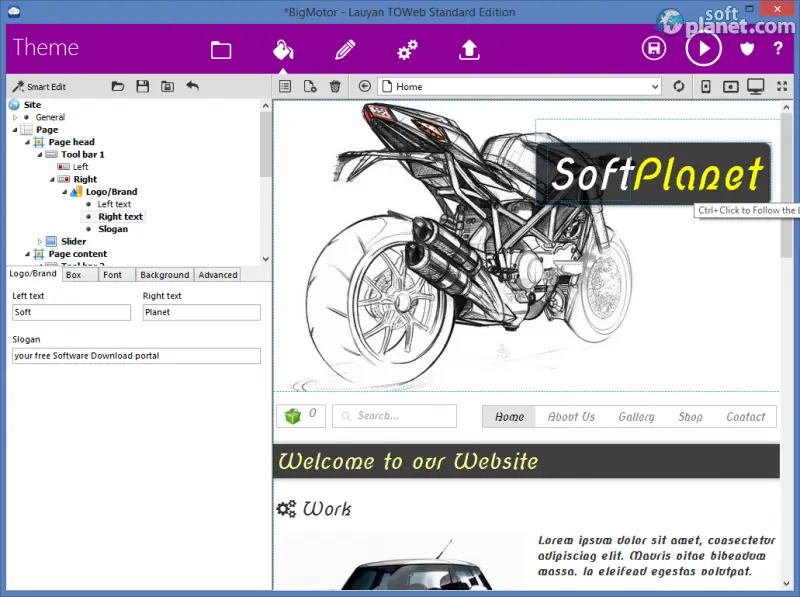Viewport: 800px width, 597px height.
Task: Select the Theme paint bucket icon
Action: [283, 50]
